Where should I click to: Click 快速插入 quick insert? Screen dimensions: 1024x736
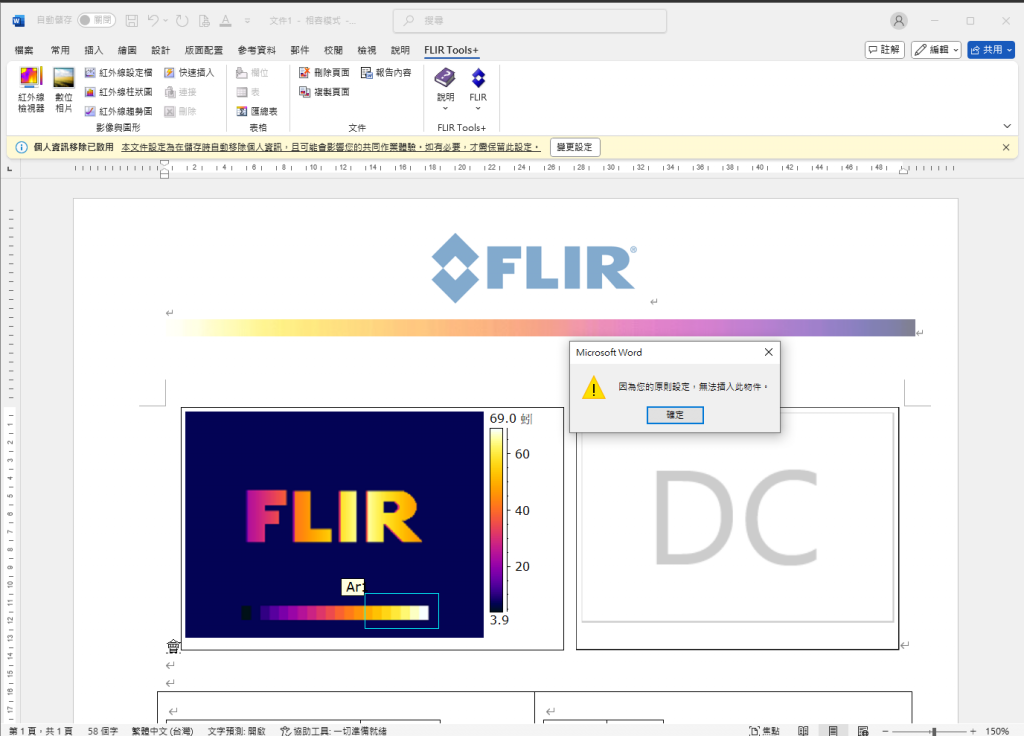tap(189, 72)
